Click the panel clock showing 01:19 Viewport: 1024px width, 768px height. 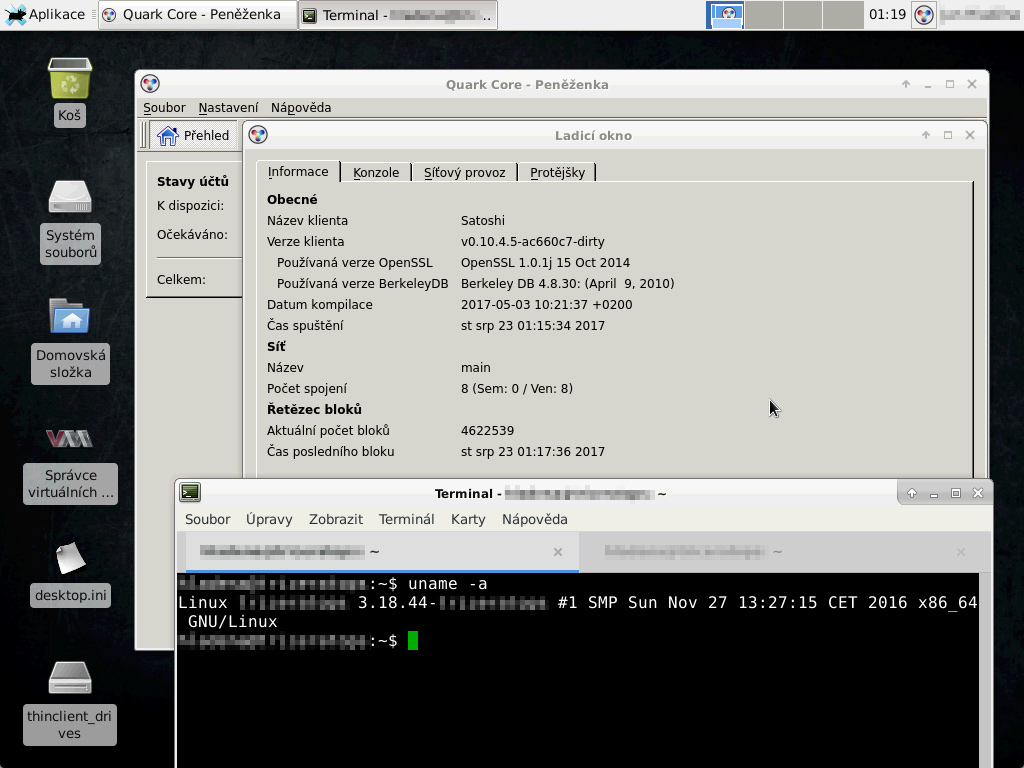887,14
